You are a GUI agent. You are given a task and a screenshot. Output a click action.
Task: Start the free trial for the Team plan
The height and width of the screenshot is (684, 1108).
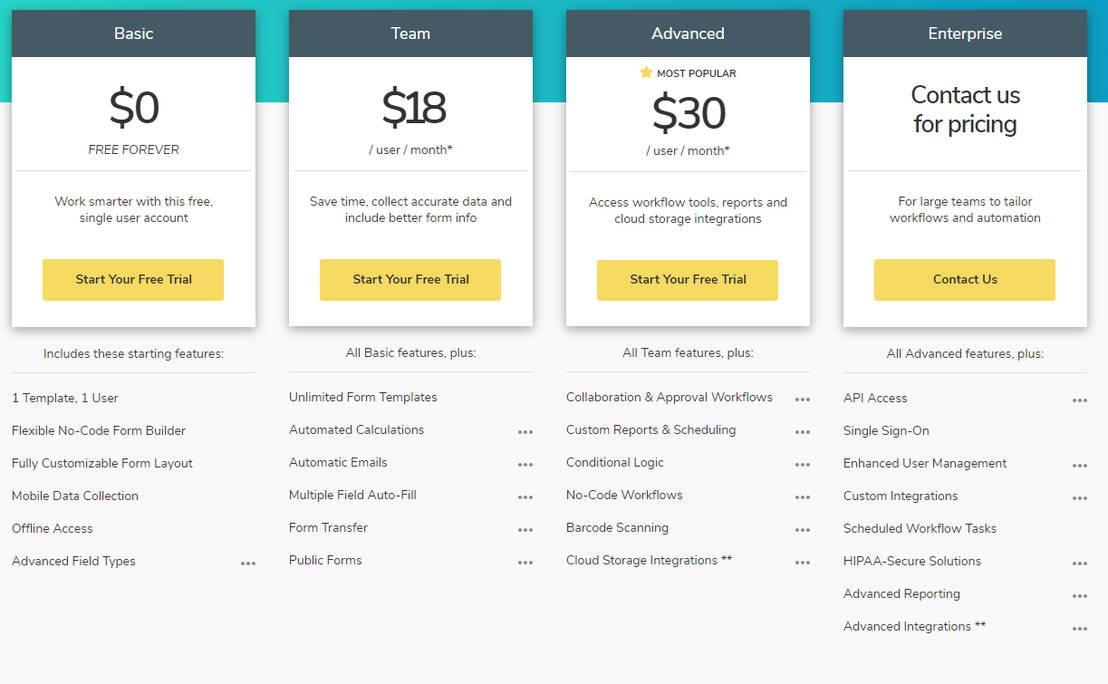coord(410,280)
